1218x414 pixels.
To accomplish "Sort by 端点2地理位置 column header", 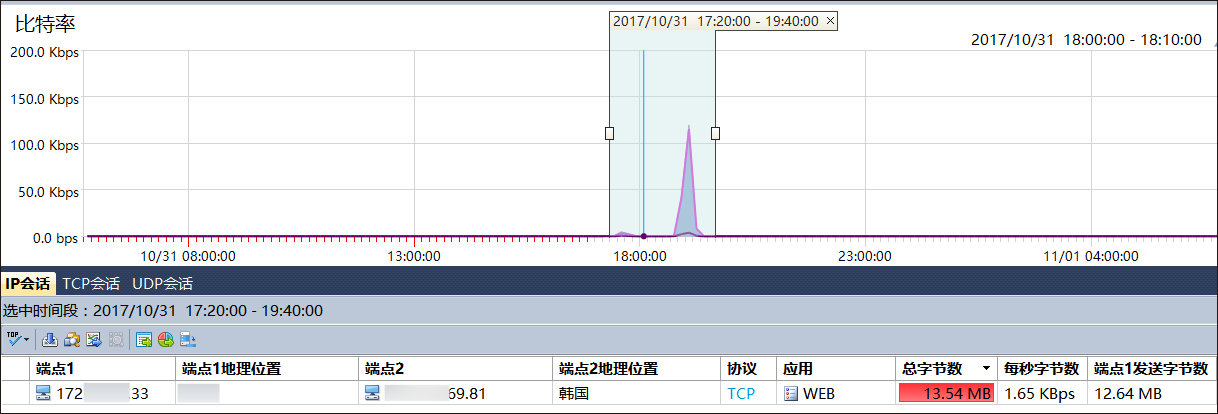I will [x=636, y=368].
